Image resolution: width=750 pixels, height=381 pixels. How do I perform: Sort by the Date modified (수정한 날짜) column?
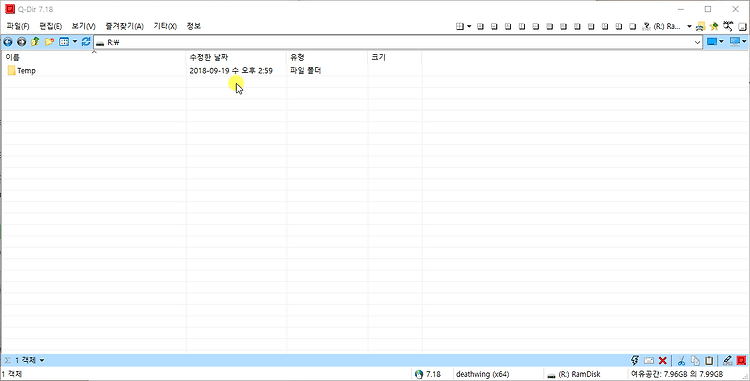pyautogui.click(x=236, y=57)
